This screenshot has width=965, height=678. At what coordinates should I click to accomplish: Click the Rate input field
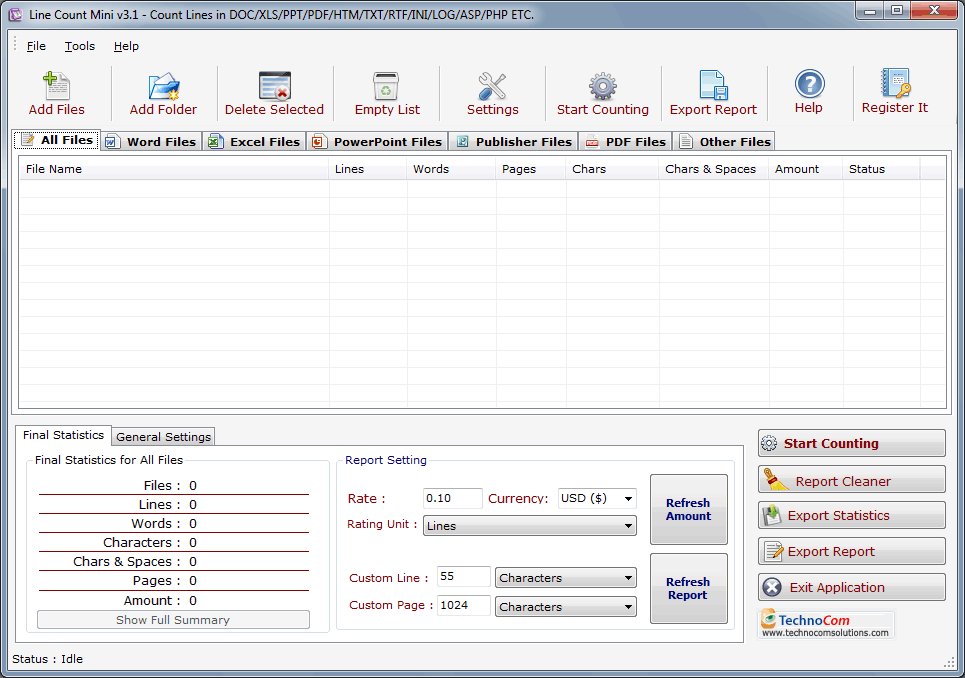point(452,498)
